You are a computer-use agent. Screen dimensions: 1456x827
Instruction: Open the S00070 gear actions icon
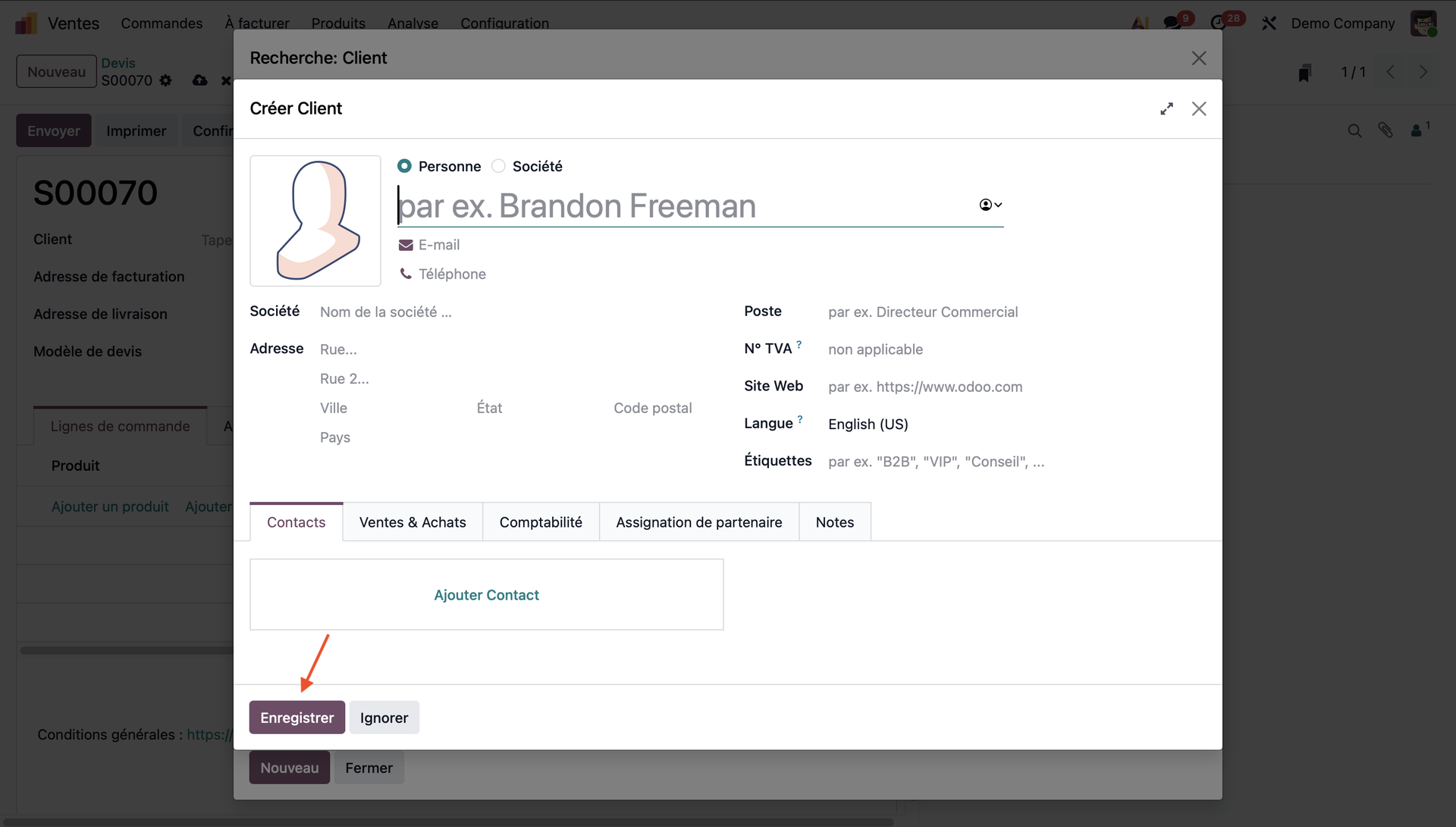coord(166,80)
